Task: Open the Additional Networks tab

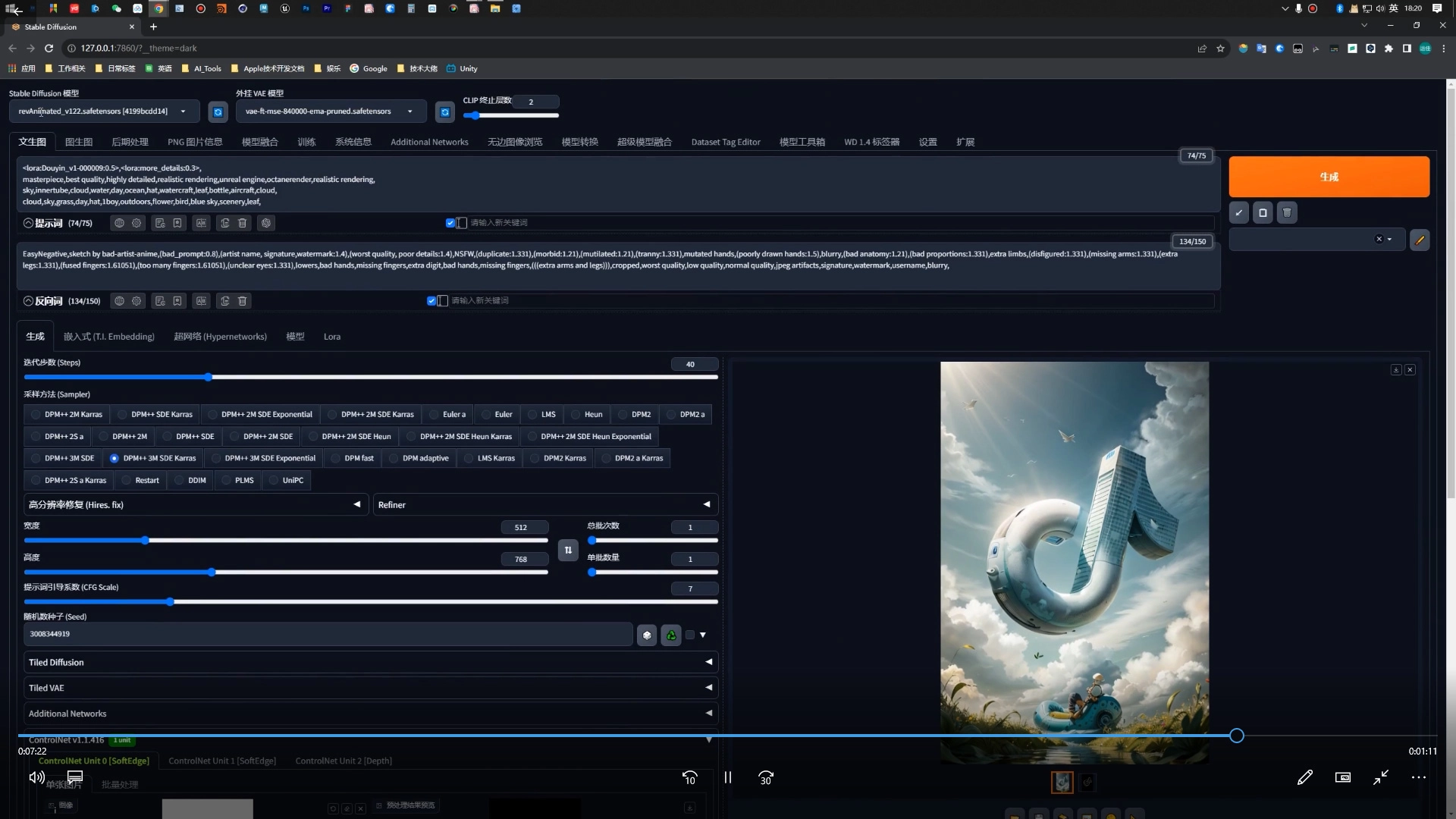Action: pyautogui.click(x=429, y=143)
